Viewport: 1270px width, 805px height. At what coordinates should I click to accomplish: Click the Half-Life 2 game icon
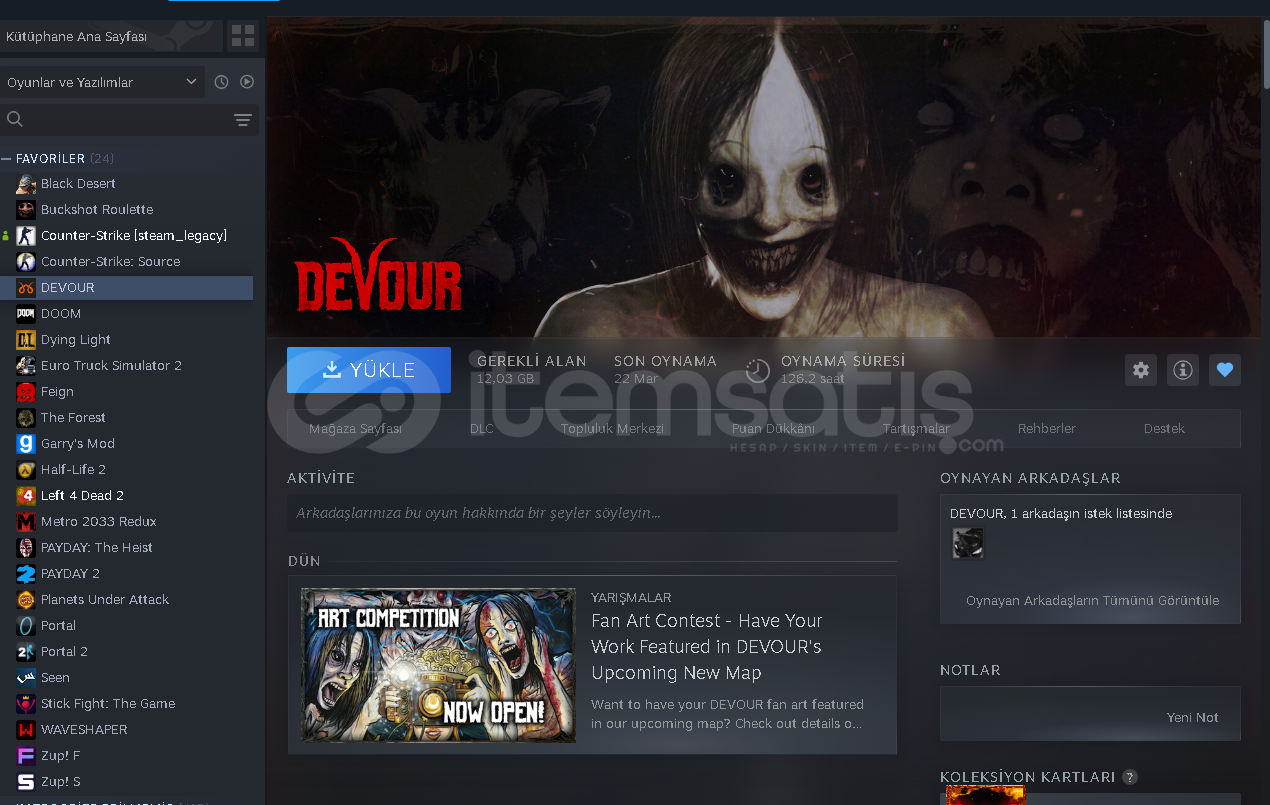point(26,469)
